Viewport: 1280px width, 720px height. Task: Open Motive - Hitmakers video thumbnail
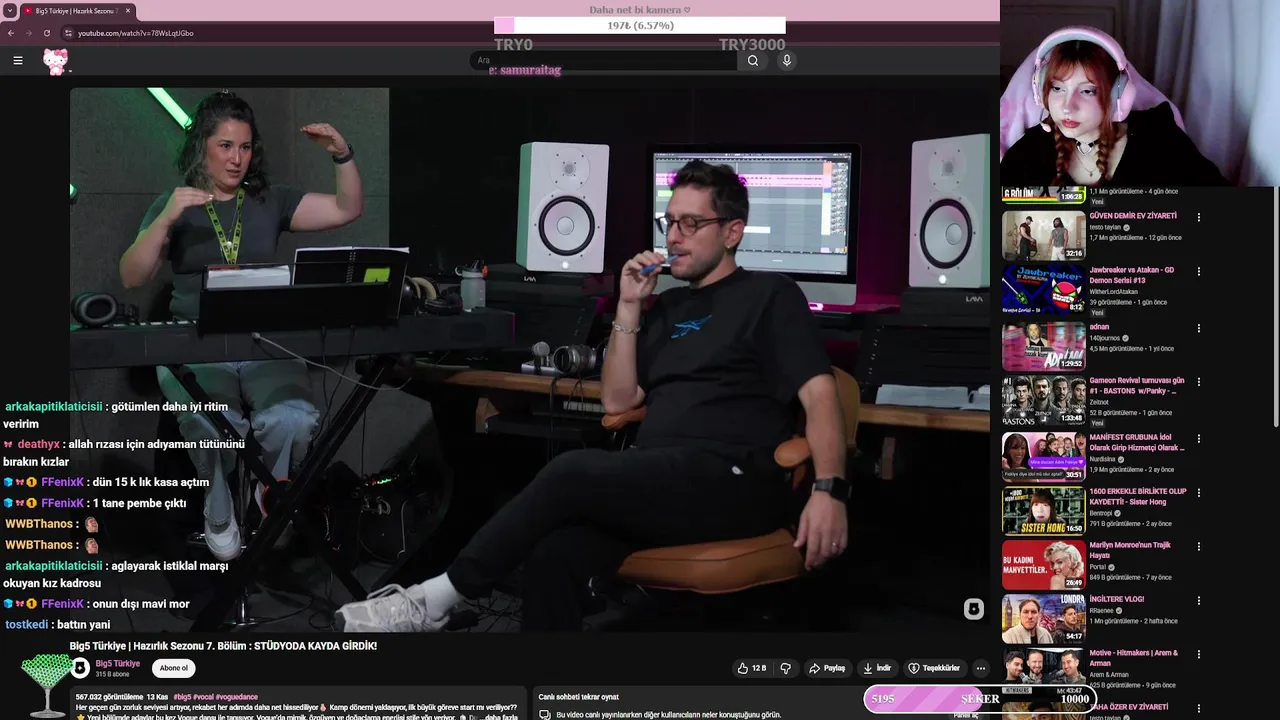coord(1044,668)
